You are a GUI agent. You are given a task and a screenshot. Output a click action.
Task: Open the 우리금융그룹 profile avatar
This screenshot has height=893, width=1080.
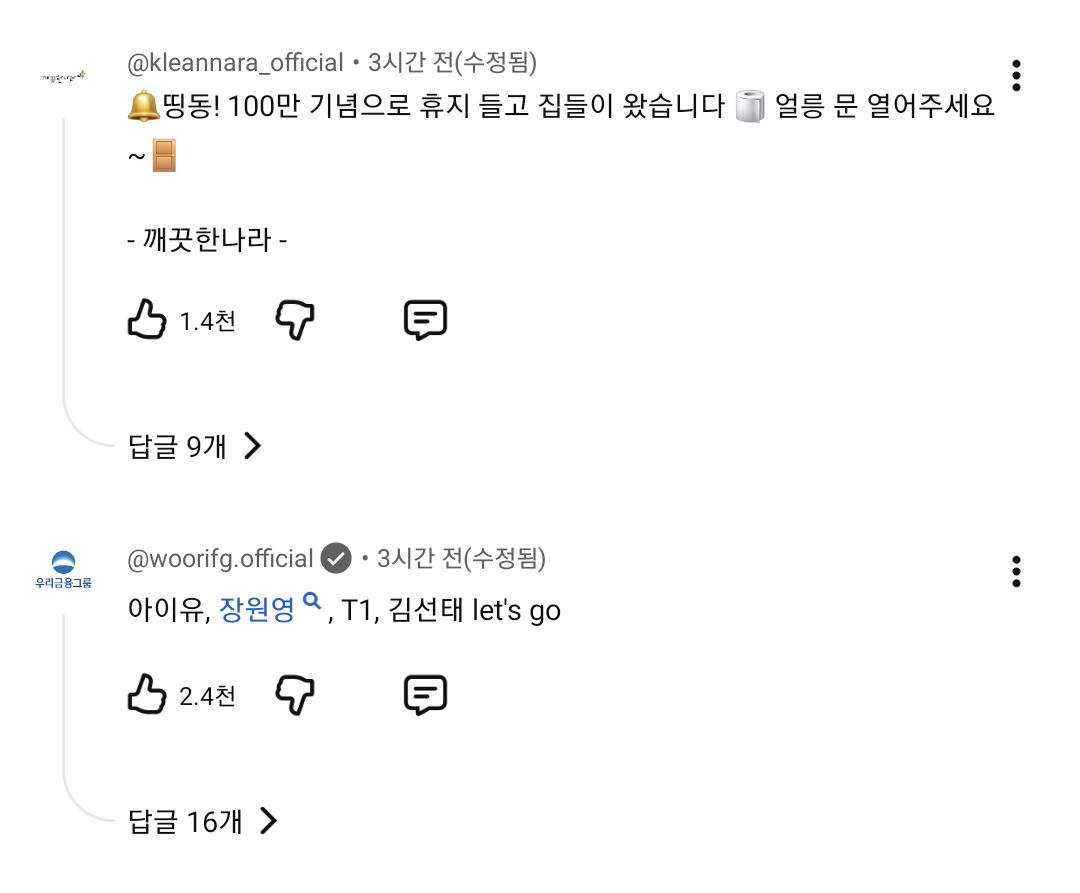coord(63,570)
